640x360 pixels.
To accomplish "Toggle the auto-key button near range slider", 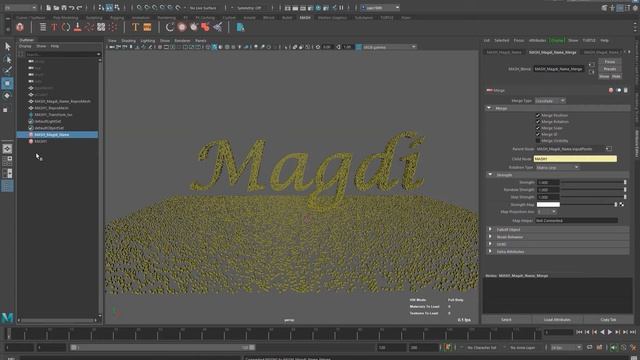I will [448, 348].
